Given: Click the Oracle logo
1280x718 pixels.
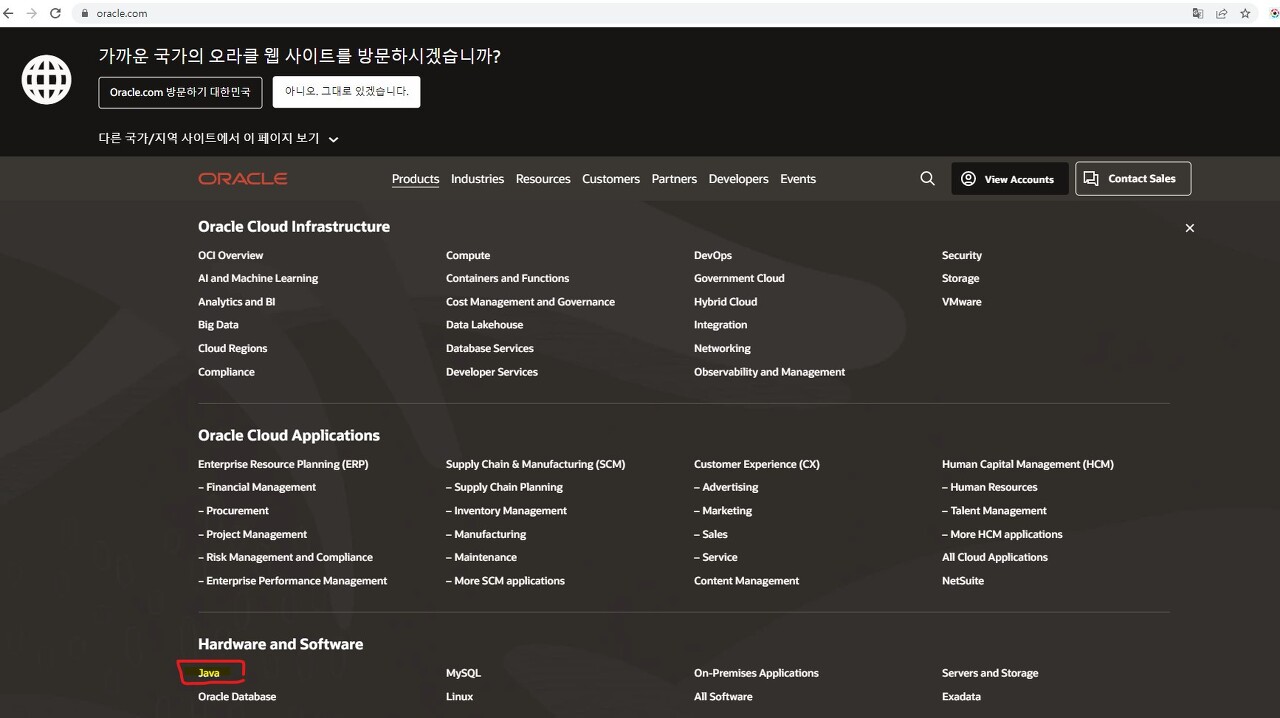Looking at the screenshot, I should point(243,178).
